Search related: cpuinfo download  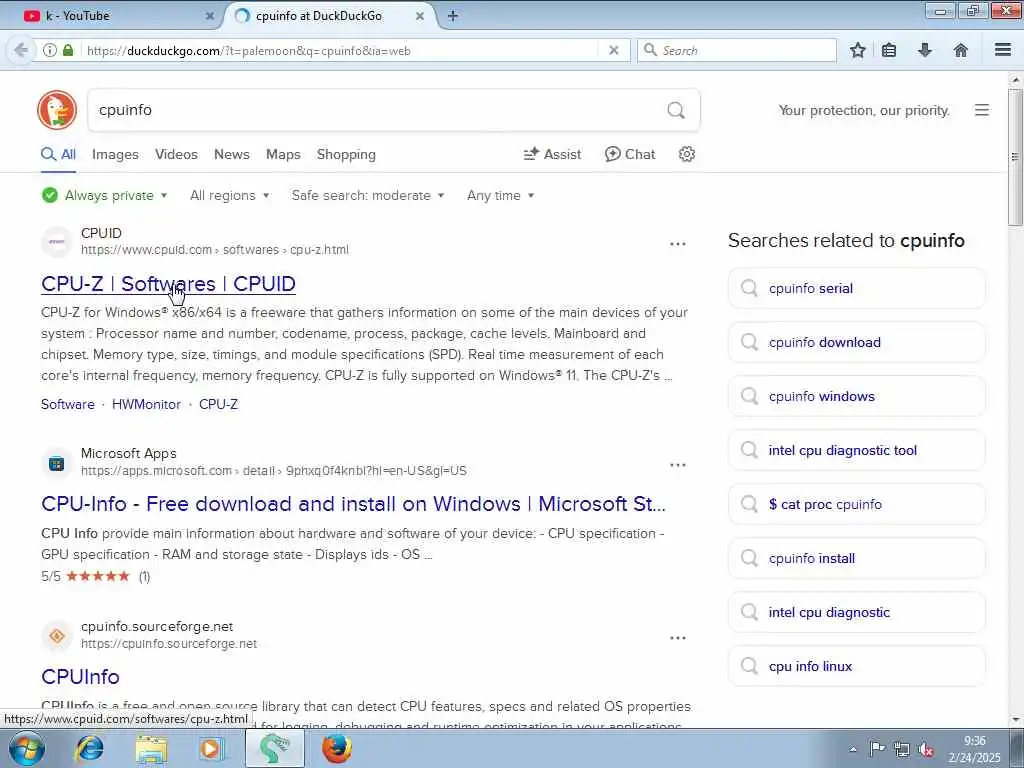coord(856,342)
